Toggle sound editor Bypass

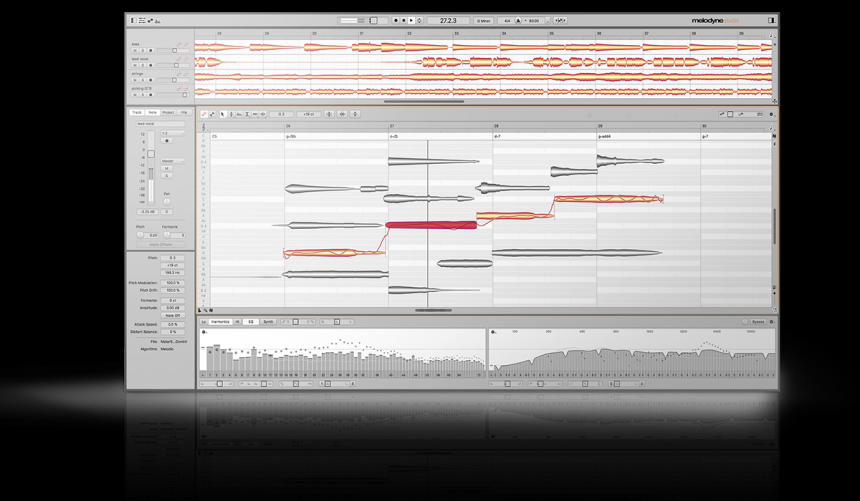[759, 322]
